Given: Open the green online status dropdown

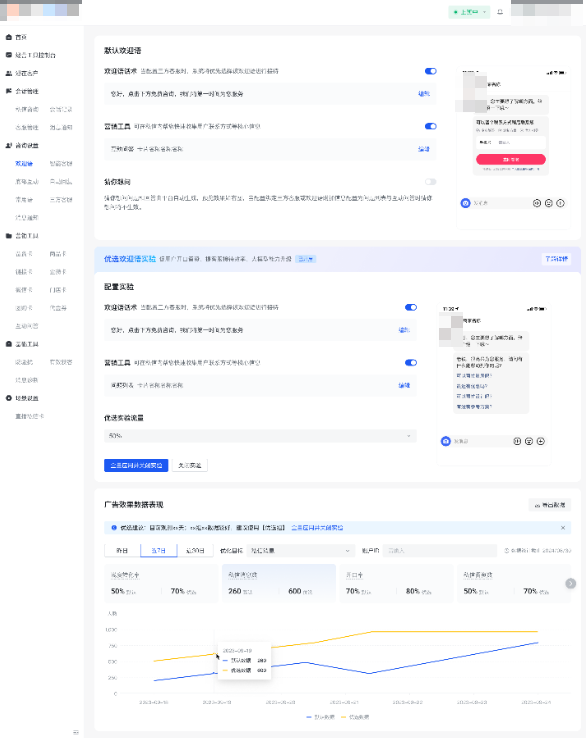Looking at the screenshot, I should tap(469, 12).
